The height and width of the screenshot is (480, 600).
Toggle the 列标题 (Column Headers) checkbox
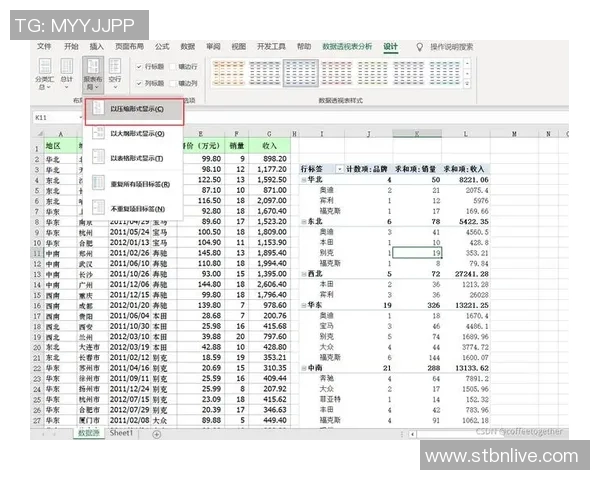150,83
